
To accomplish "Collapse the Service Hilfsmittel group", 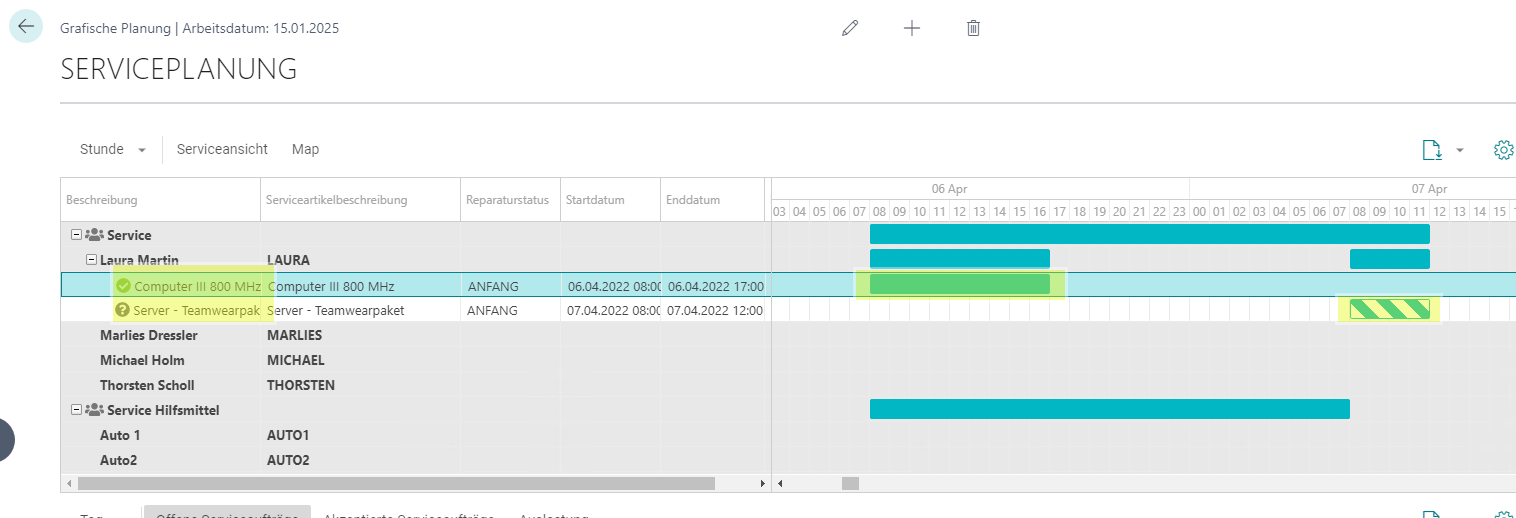I will pyautogui.click(x=76, y=410).
